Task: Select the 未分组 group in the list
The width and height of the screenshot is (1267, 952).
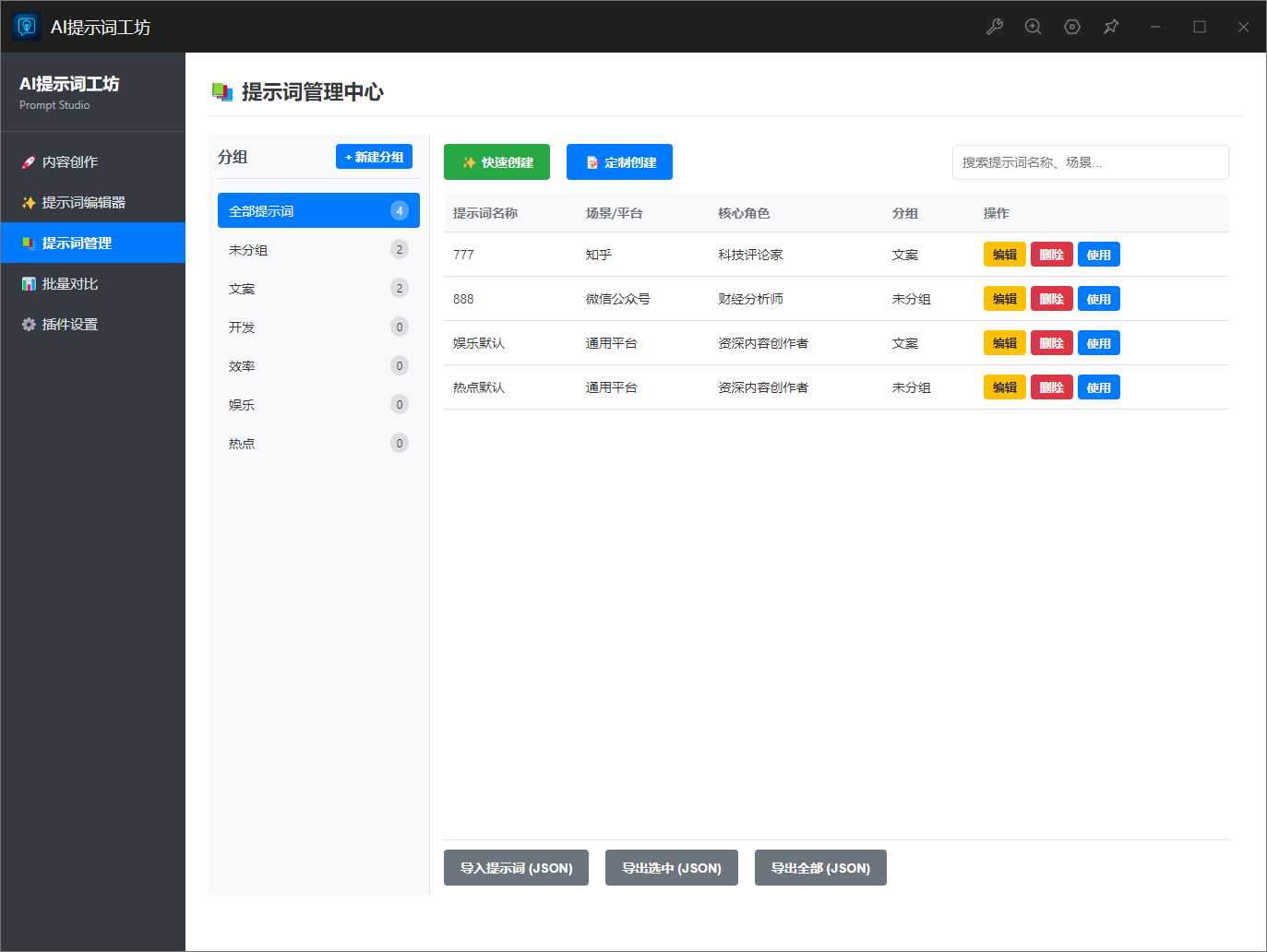Action: 318,249
